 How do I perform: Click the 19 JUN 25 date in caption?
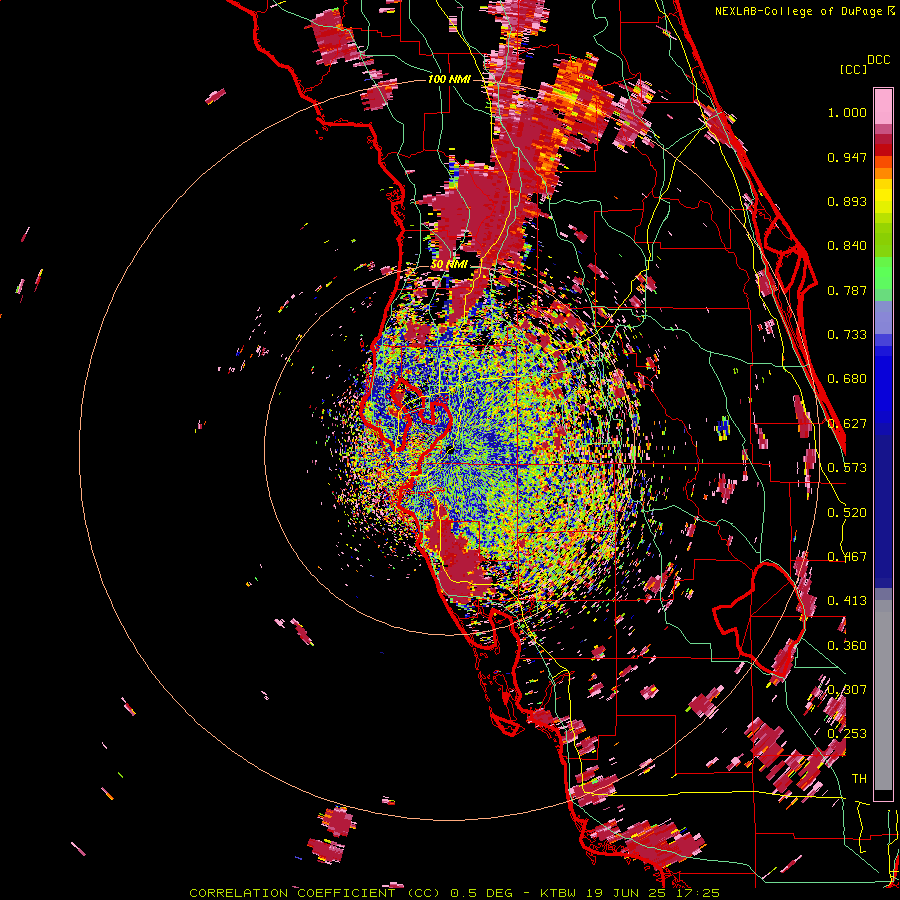[626, 893]
